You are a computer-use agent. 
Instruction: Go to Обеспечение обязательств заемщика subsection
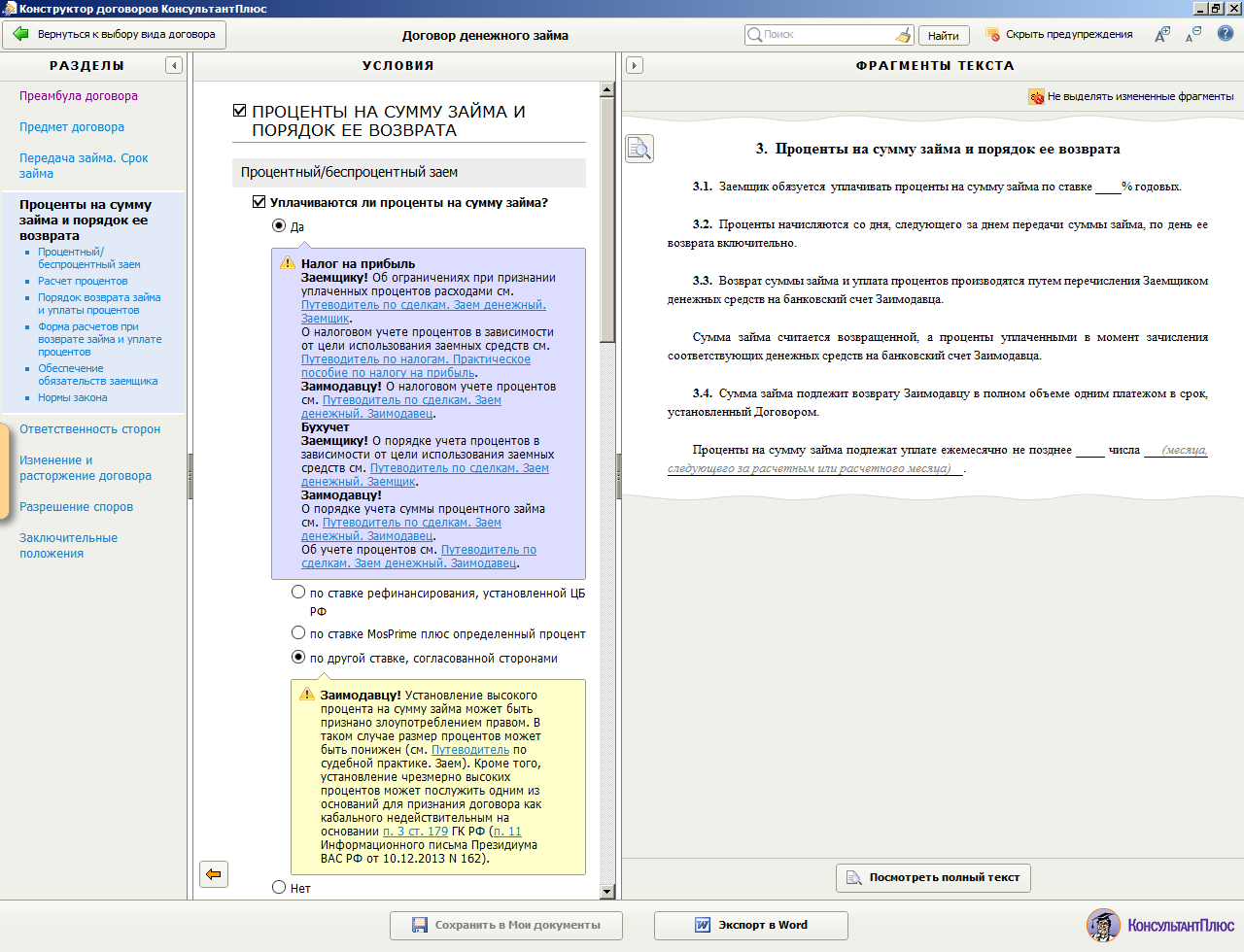(x=97, y=375)
